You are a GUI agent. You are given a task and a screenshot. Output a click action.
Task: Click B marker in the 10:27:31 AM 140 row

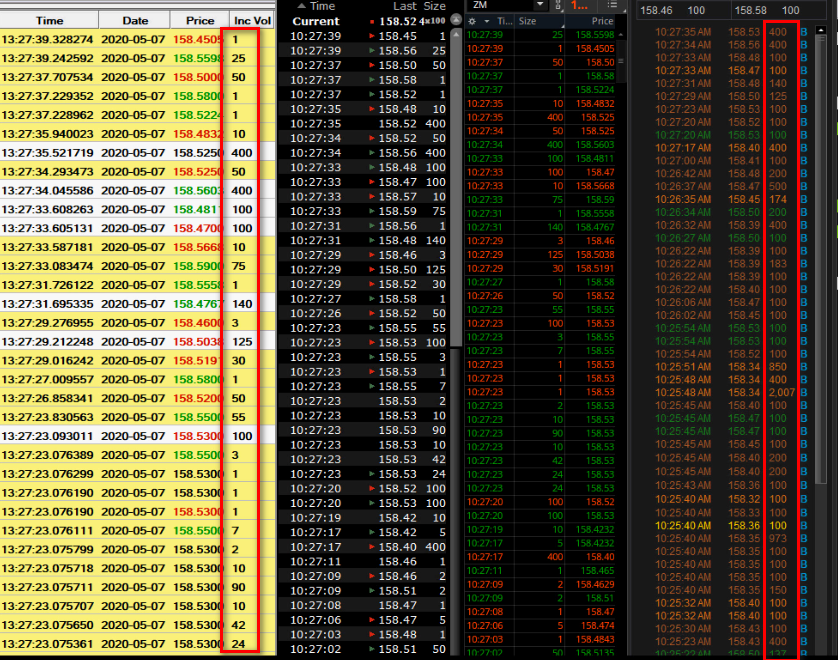point(804,83)
